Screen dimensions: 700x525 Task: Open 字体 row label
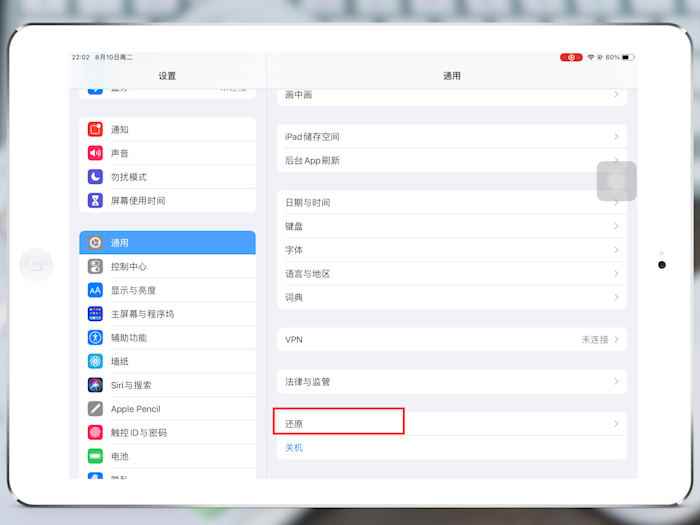[294, 250]
